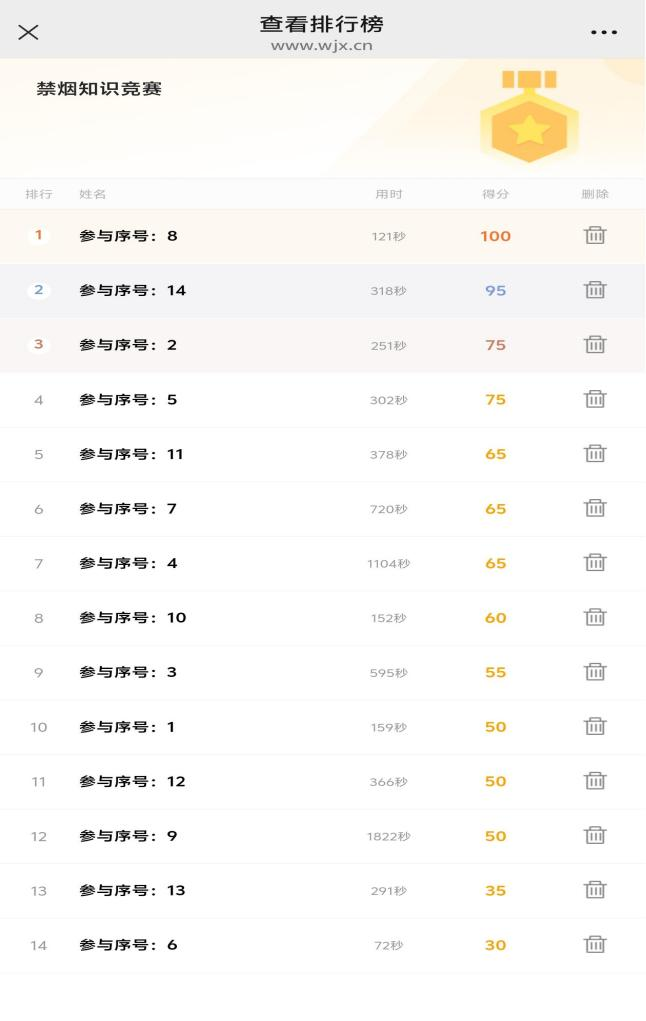646x1021 pixels.
Task: Click the trash icon for 参与序号: 7
Action: (595, 508)
